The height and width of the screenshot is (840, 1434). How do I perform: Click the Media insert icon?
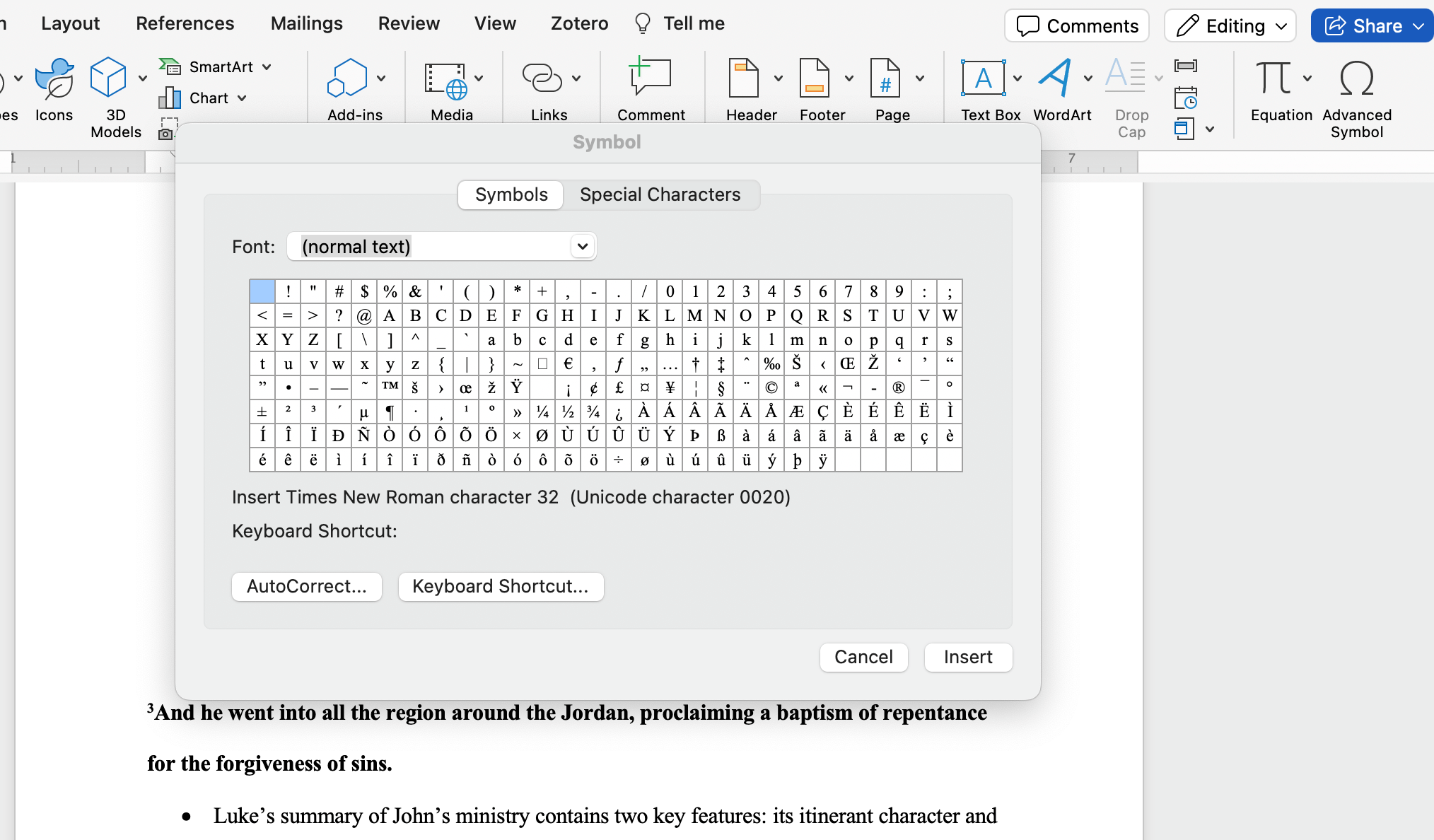[x=445, y=80]
